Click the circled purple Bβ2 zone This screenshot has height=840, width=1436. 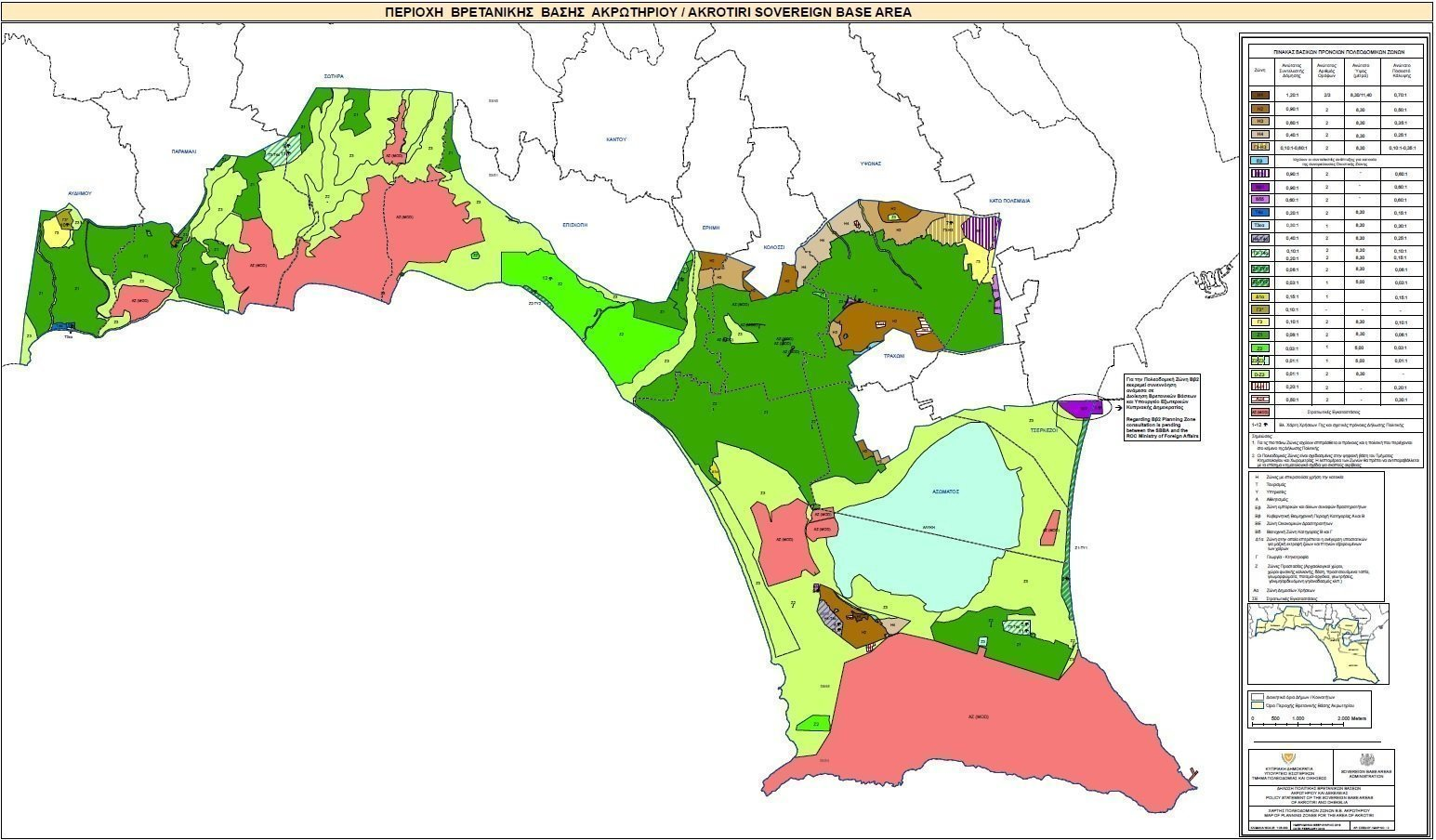pos(1081,407)
